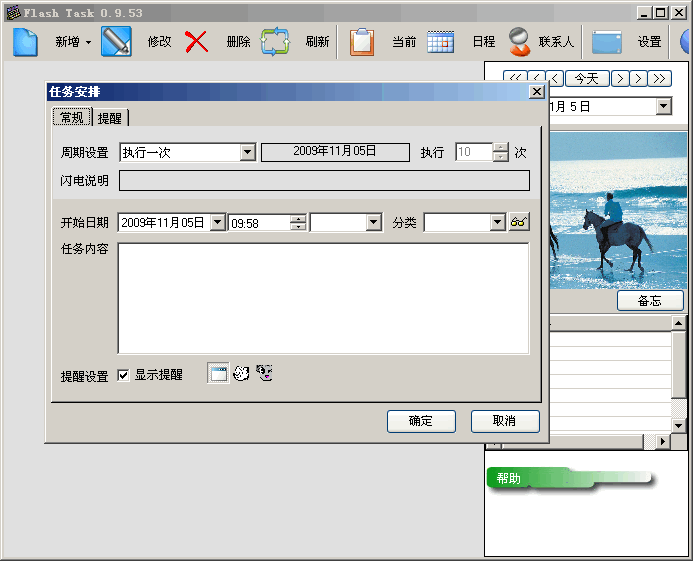Click the 确定 button
The height and width of the screenshot is (561, 693).
(x=421, y=421)
